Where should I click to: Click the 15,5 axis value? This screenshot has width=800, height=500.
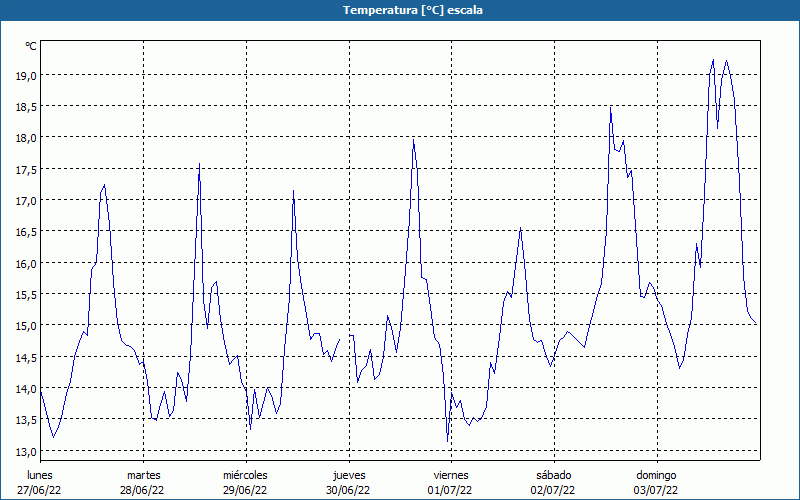26,294
